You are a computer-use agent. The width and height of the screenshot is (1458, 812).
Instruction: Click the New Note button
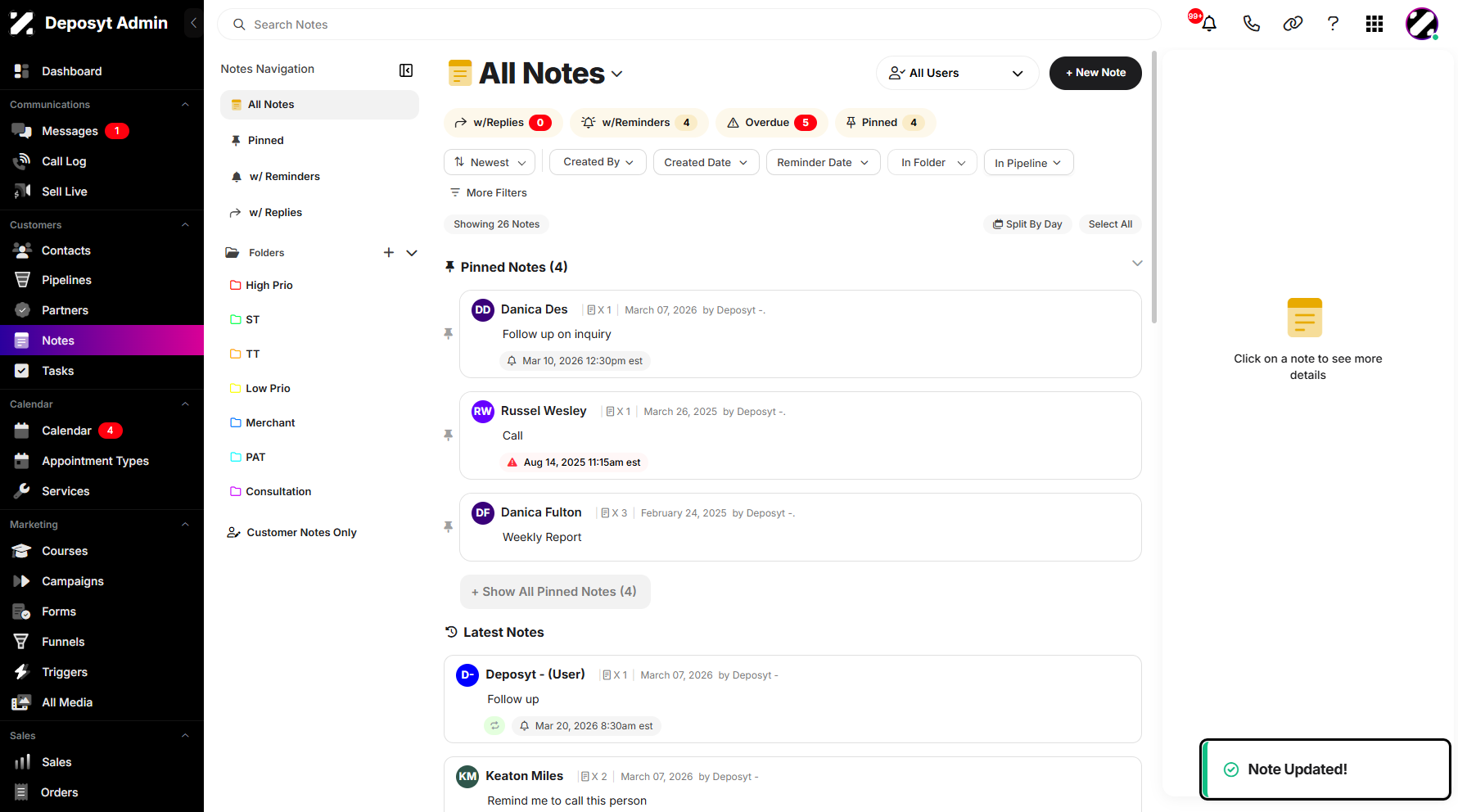pyautogui.click(x=1095, y=73)
